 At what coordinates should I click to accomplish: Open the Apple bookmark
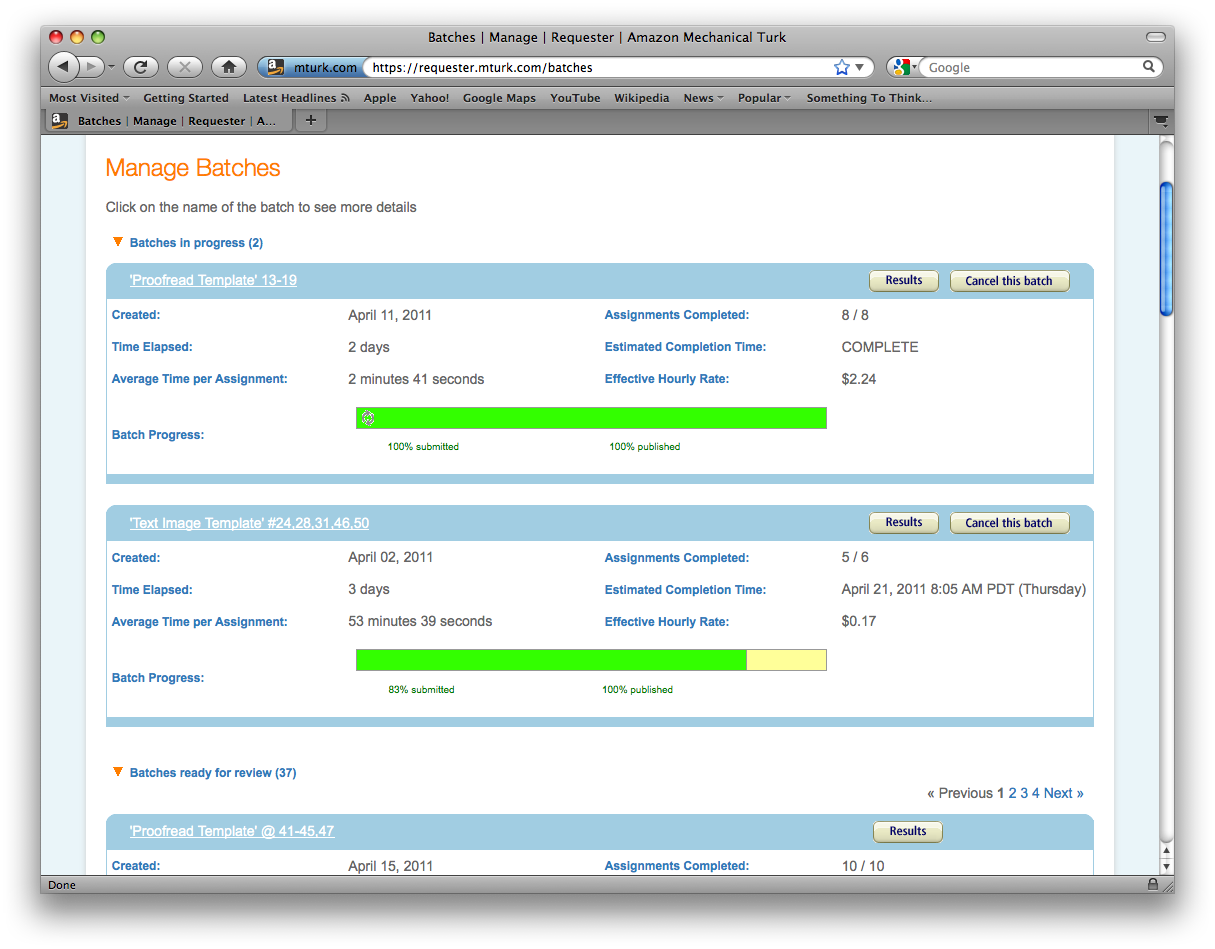[380, 98]
